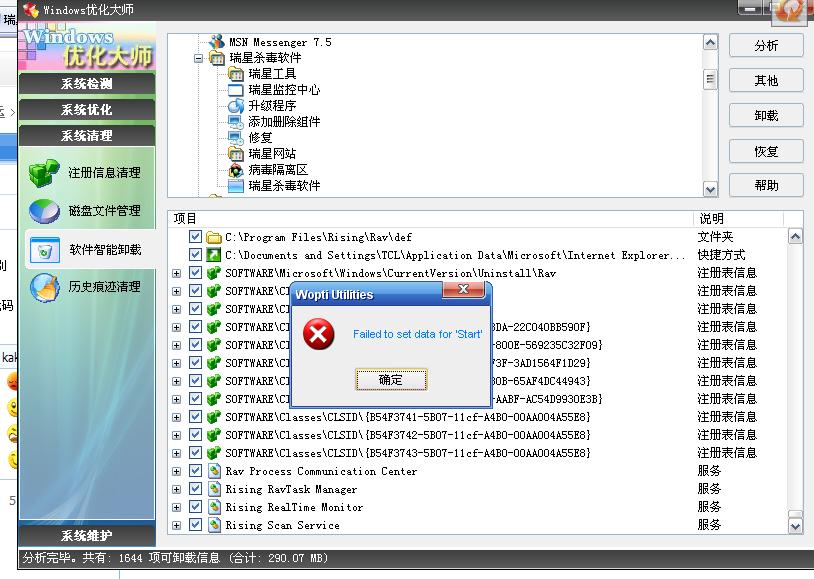This screenshot has width=814, height=579.
Task: Toggle checkbox for B54F3742 CLSID row
Action: pyautogui.click(x=195, y=435)
